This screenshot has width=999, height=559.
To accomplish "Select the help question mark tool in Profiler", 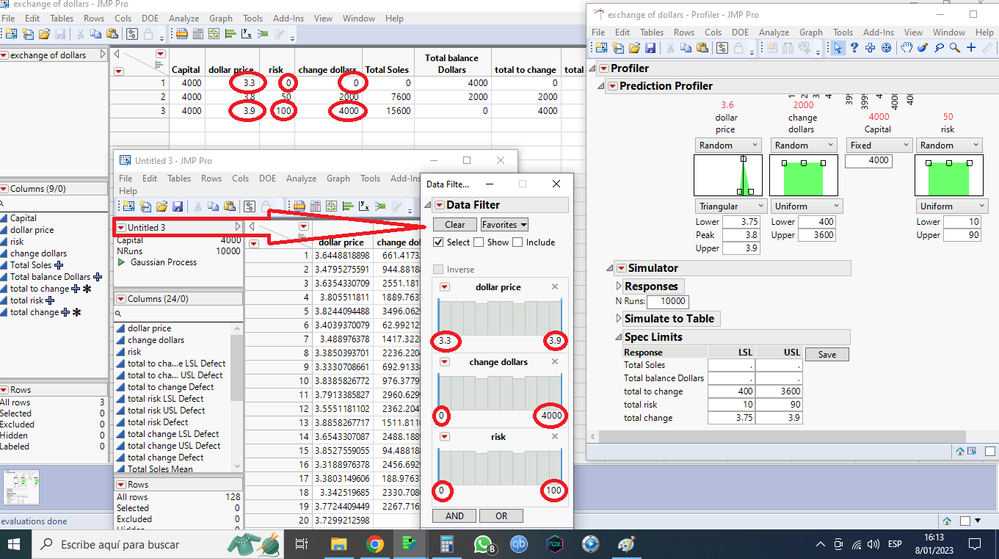I will pos(853,47).
